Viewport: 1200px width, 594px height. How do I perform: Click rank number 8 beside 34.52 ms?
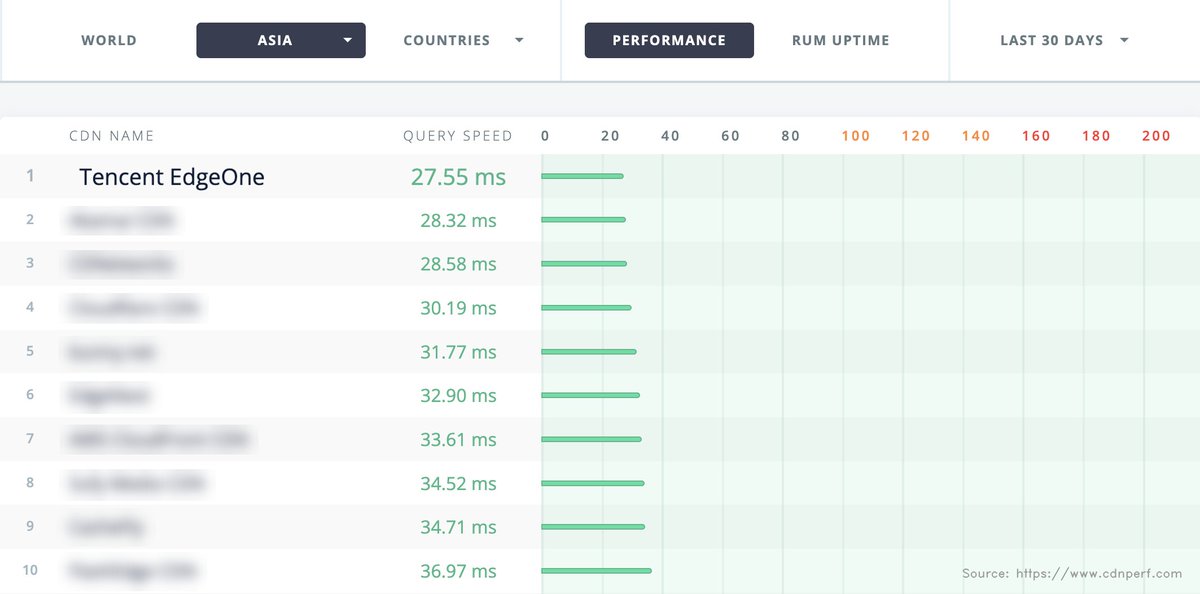30,483
